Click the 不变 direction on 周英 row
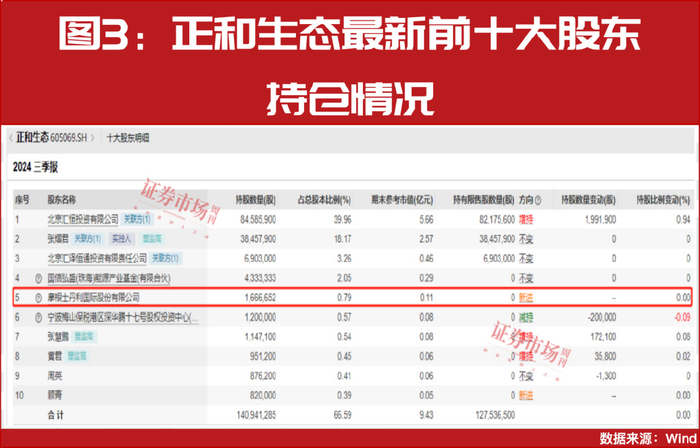This screenshot has height=448, width=700. tap(526, 376)
